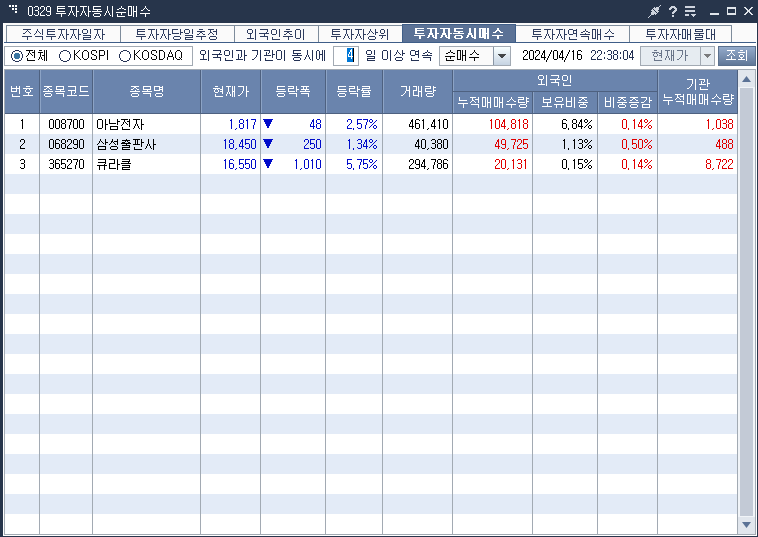Sort by the 거래량 column header

coord(418,92)
